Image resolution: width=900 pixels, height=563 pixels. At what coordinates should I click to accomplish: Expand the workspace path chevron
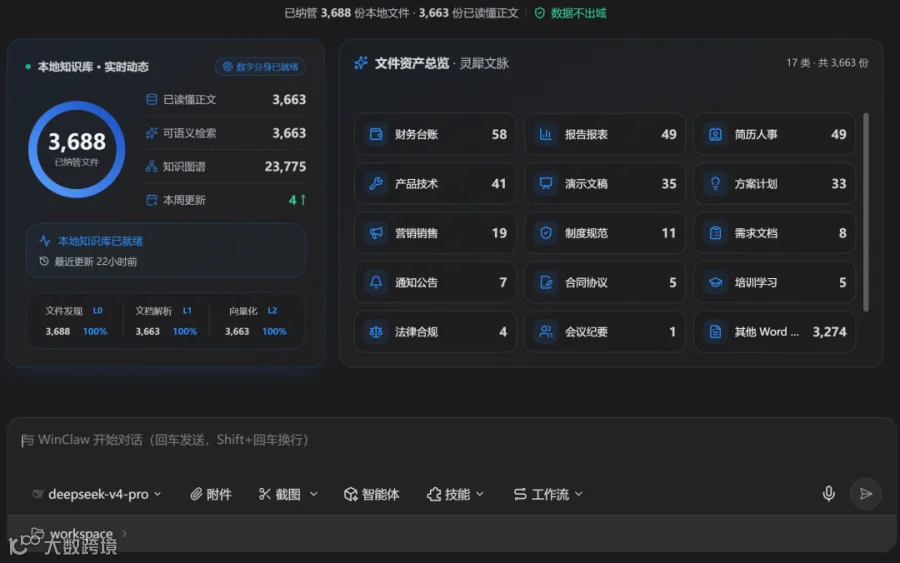pos(124,533)
